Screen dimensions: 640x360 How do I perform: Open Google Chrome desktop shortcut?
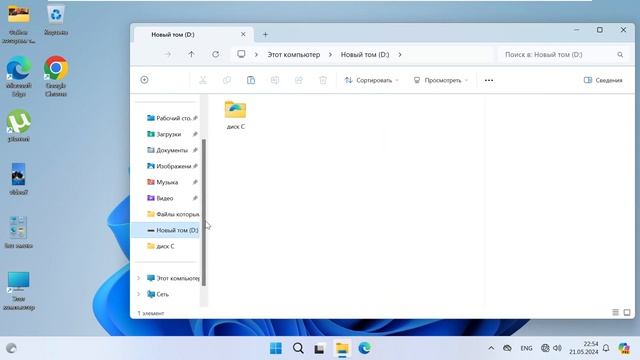pyautogui.click(x=56, y=76)
